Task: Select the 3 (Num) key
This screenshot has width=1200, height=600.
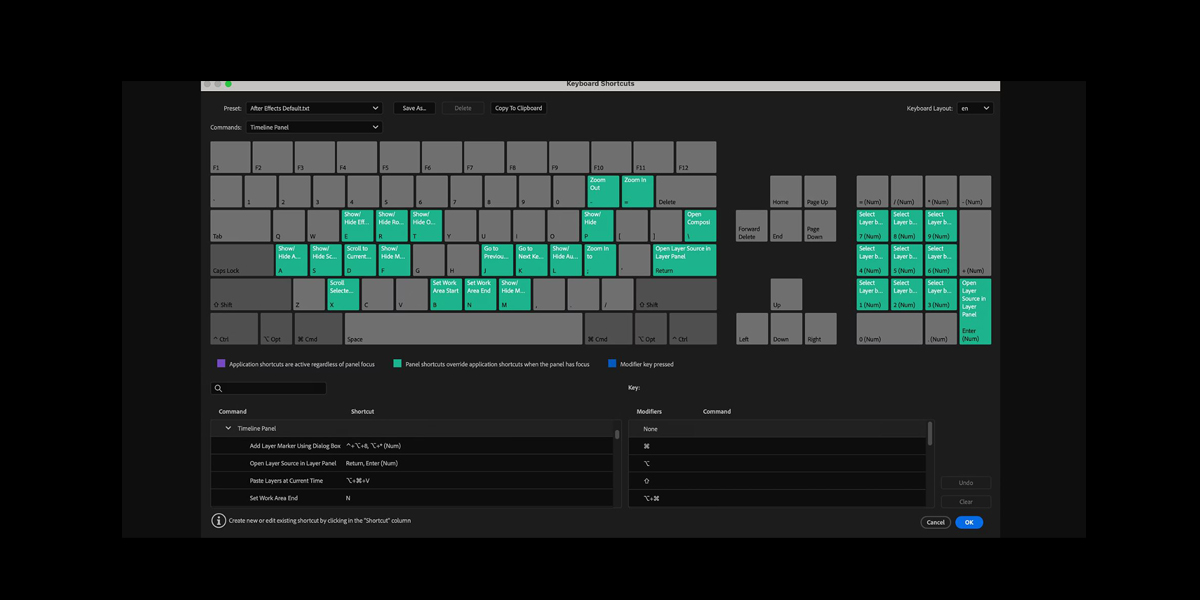Action: [x=940, y=294]
